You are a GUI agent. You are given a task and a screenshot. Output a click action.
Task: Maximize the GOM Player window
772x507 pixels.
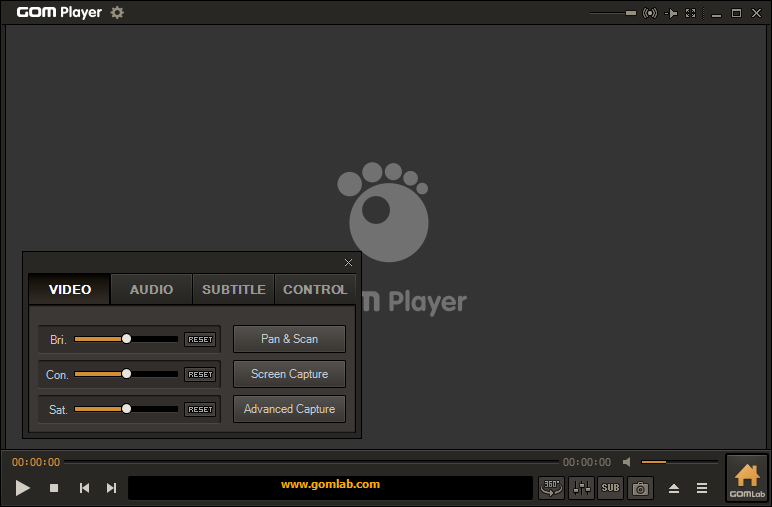[x=736, y=13]
